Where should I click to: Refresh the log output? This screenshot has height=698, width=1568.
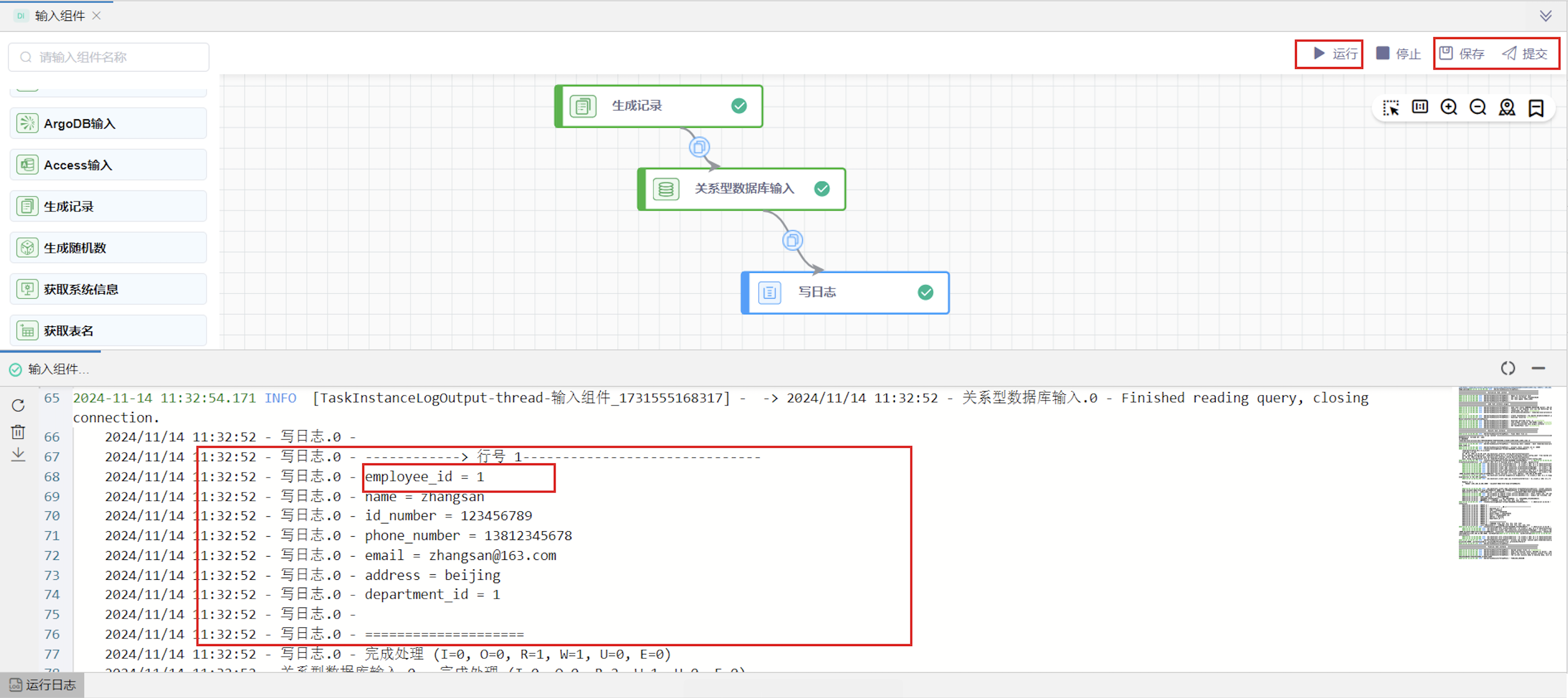[x=18, y=405]
